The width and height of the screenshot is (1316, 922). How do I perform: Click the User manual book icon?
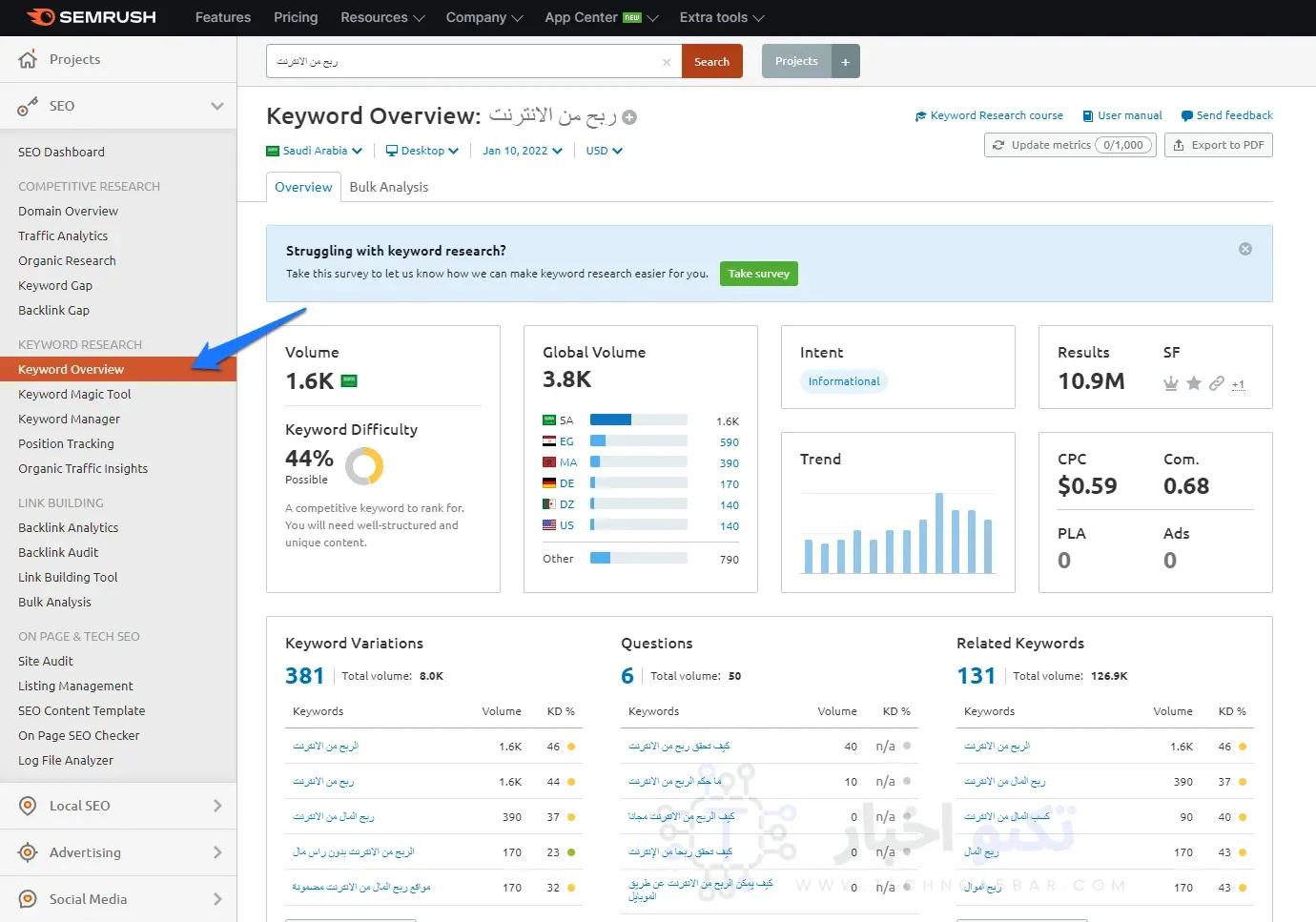(1088, 116)
